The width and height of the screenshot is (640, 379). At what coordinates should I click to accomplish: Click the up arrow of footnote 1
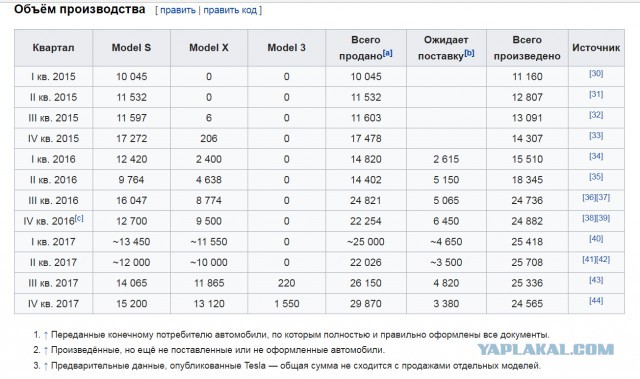[x=46, y=335]
